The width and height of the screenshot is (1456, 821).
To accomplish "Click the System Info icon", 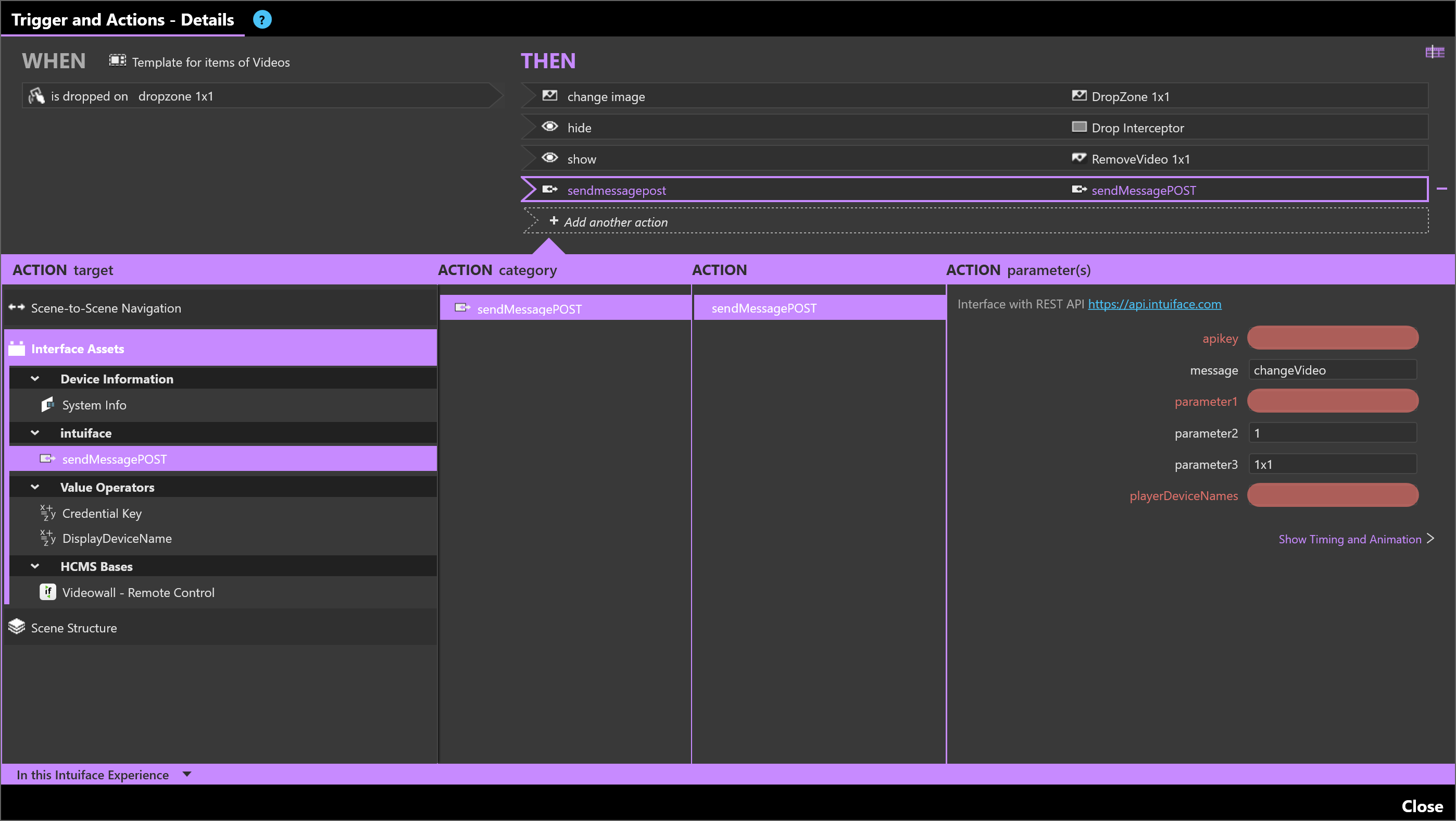I will point(47,405).
